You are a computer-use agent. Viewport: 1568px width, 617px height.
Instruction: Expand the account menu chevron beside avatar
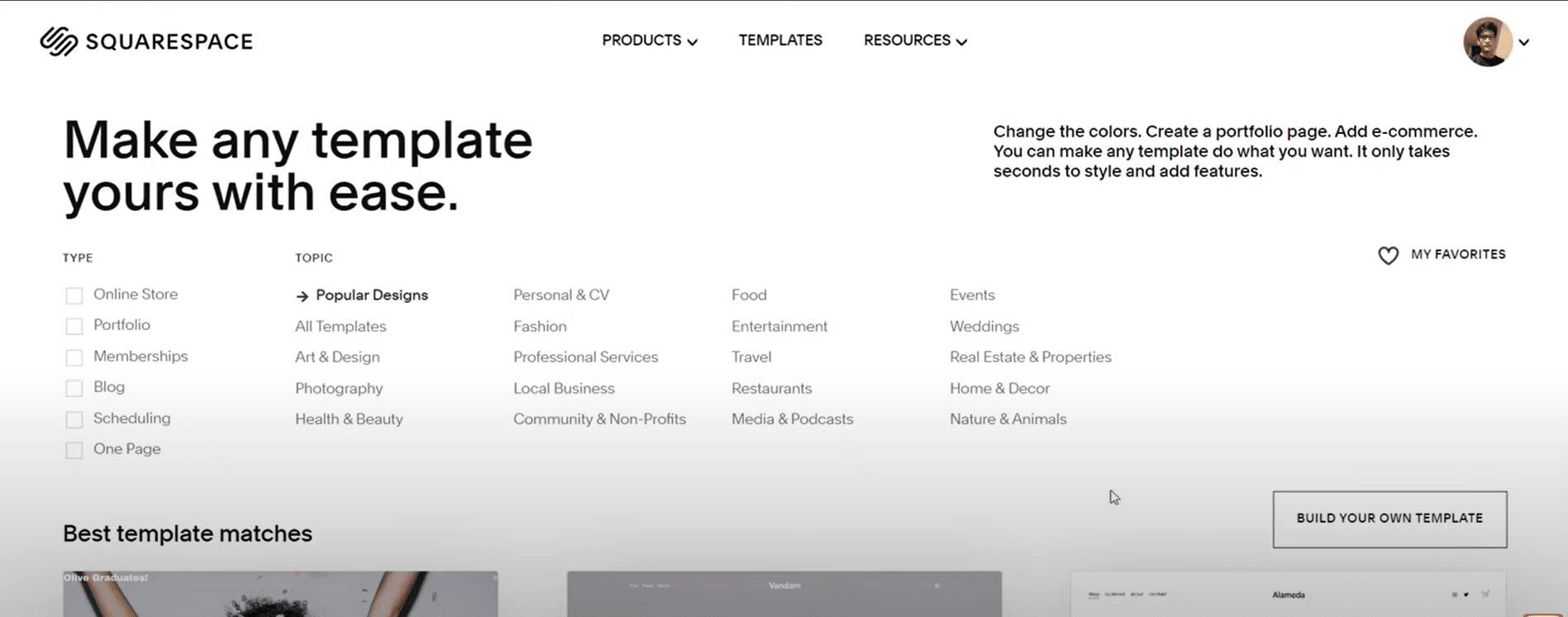tap(1524, 42)
